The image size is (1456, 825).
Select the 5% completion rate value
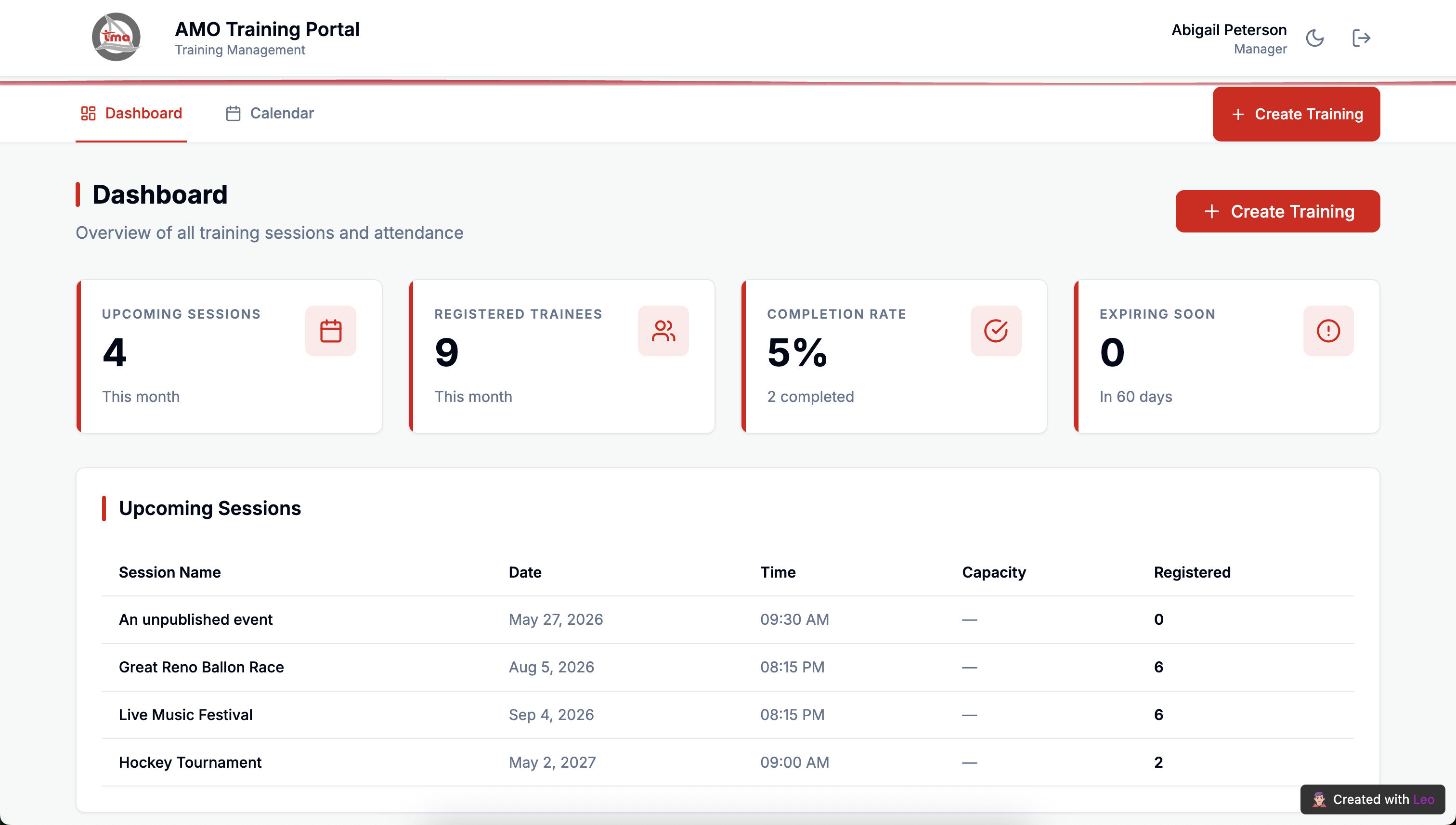[x=797, y=352]
